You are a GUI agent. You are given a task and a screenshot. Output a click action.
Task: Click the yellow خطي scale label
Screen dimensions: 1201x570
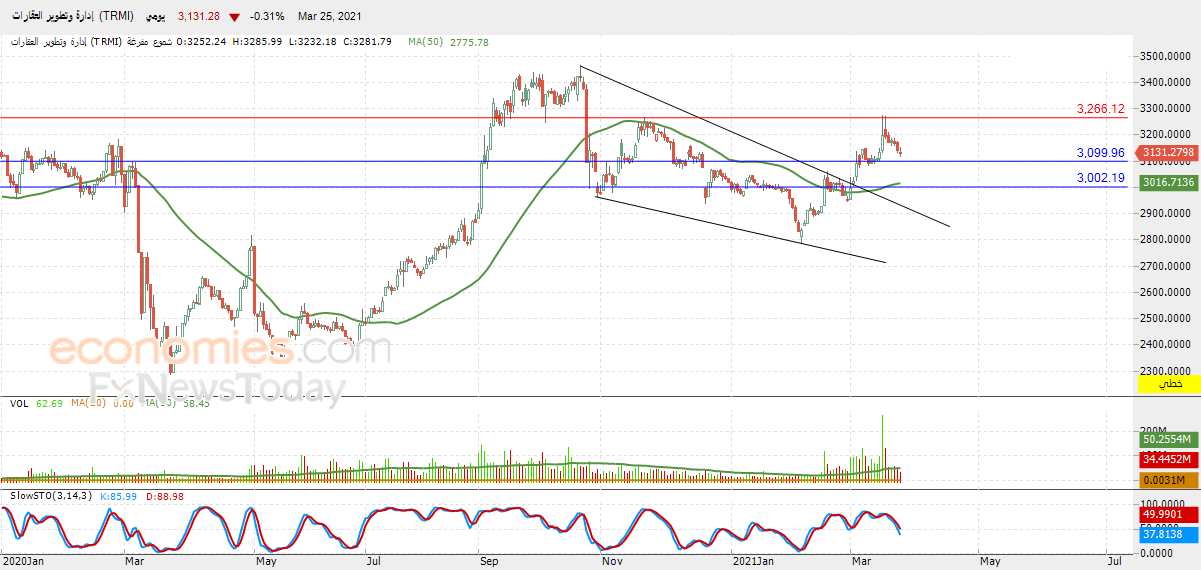tap(1168, 384)
